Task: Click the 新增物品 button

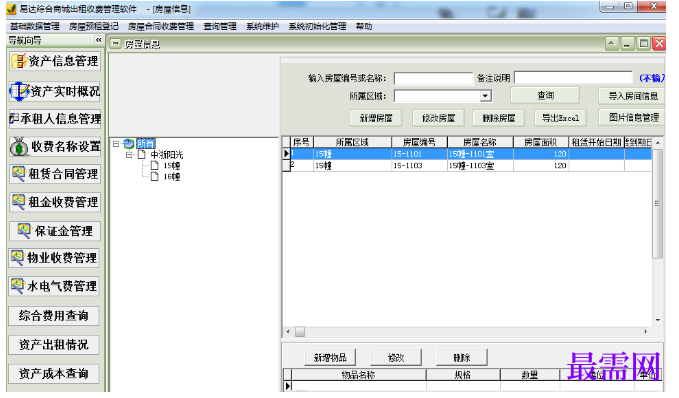Action: tap(330, 358)
